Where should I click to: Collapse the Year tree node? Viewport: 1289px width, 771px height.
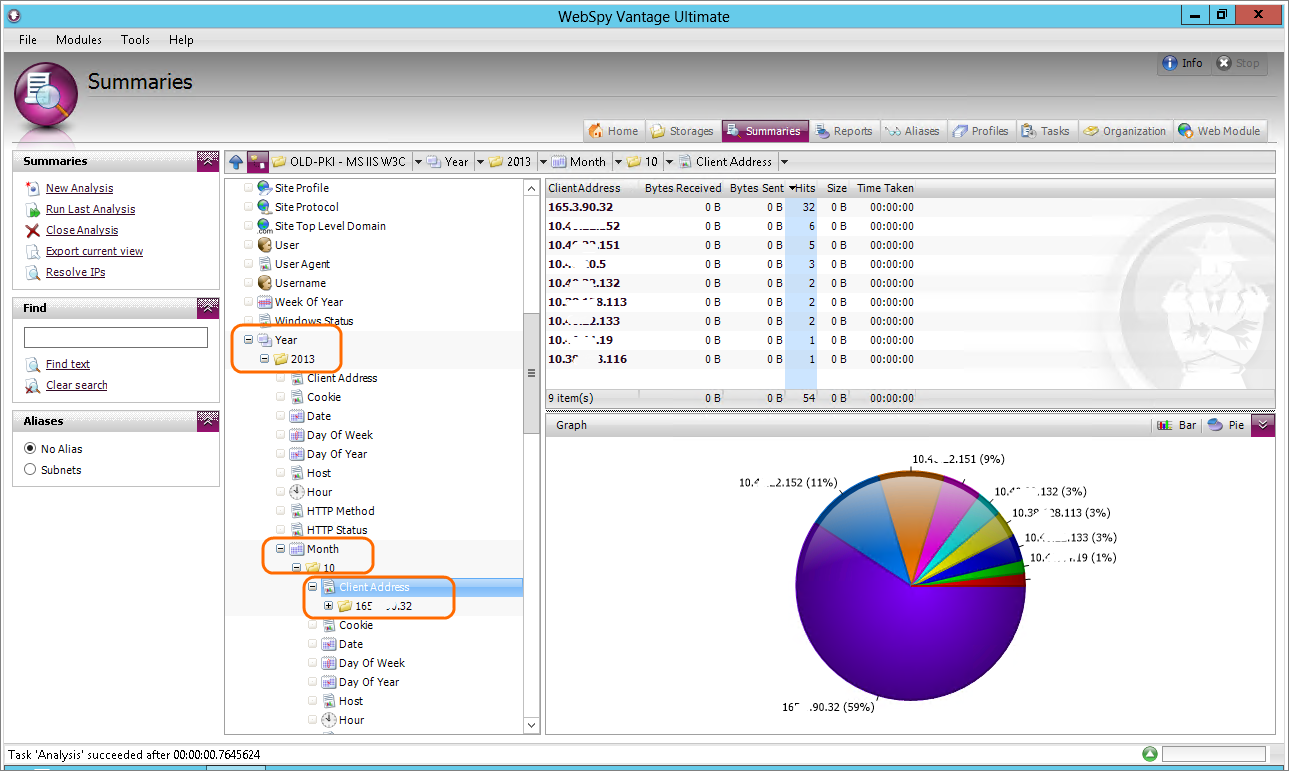[x=249, y=340]
